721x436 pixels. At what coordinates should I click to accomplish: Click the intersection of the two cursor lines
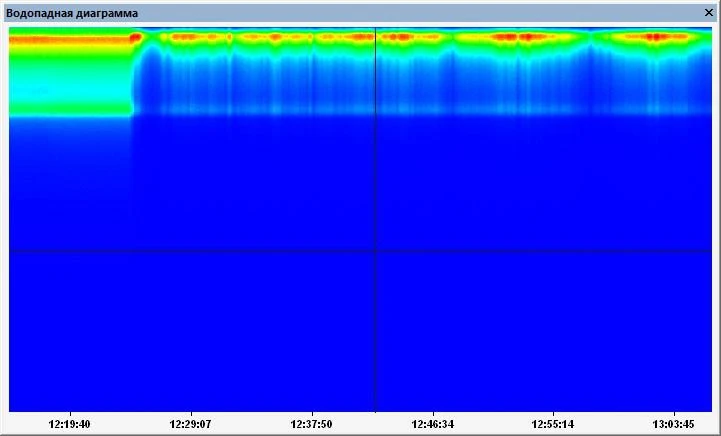coord(375,251)
